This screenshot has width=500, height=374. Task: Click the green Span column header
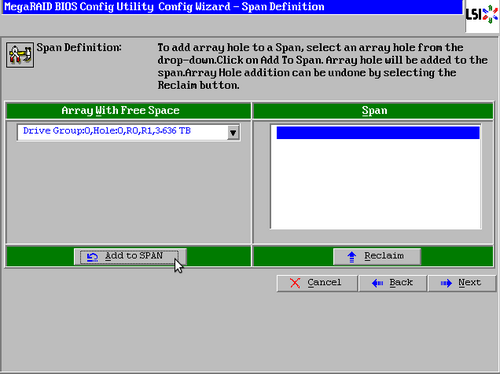tap(373, 111)
